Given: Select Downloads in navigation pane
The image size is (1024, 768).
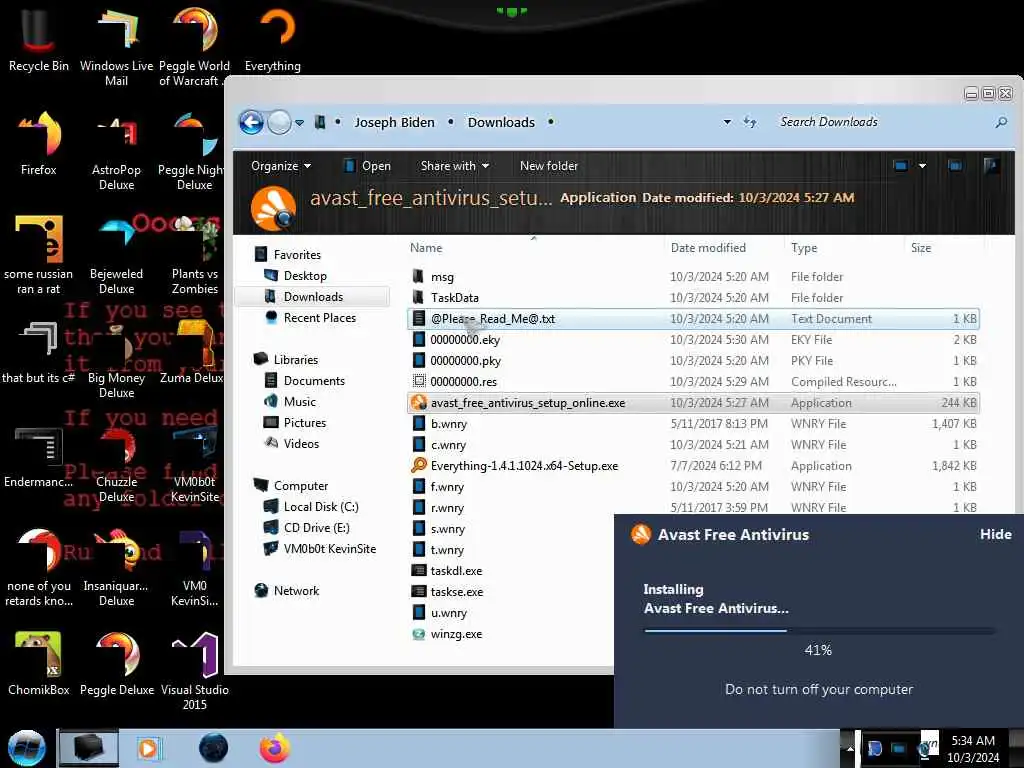Looking at the screenshot, I should tap(313, 296).
